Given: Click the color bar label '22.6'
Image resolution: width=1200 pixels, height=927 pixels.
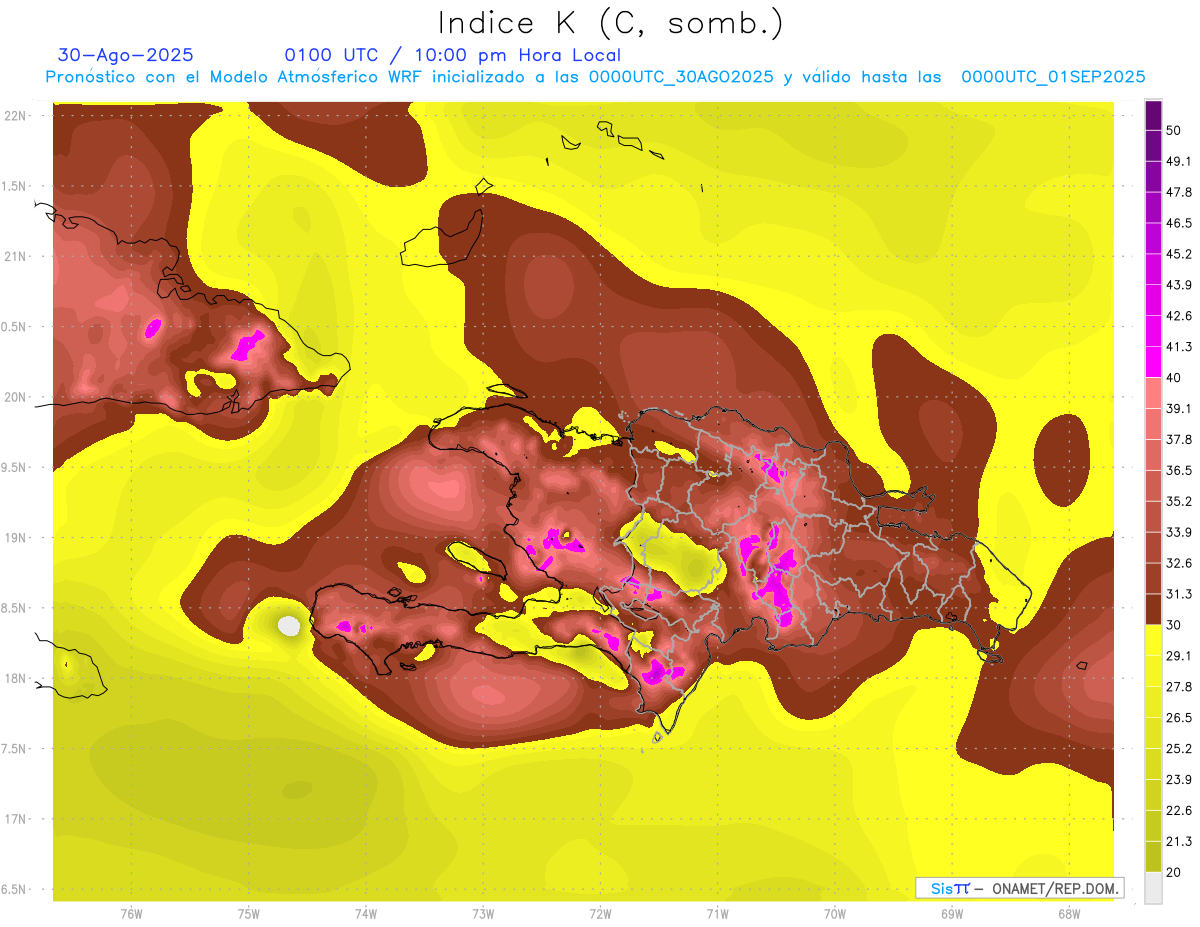Looking at the screenshot, I should tap(1178, 811).
